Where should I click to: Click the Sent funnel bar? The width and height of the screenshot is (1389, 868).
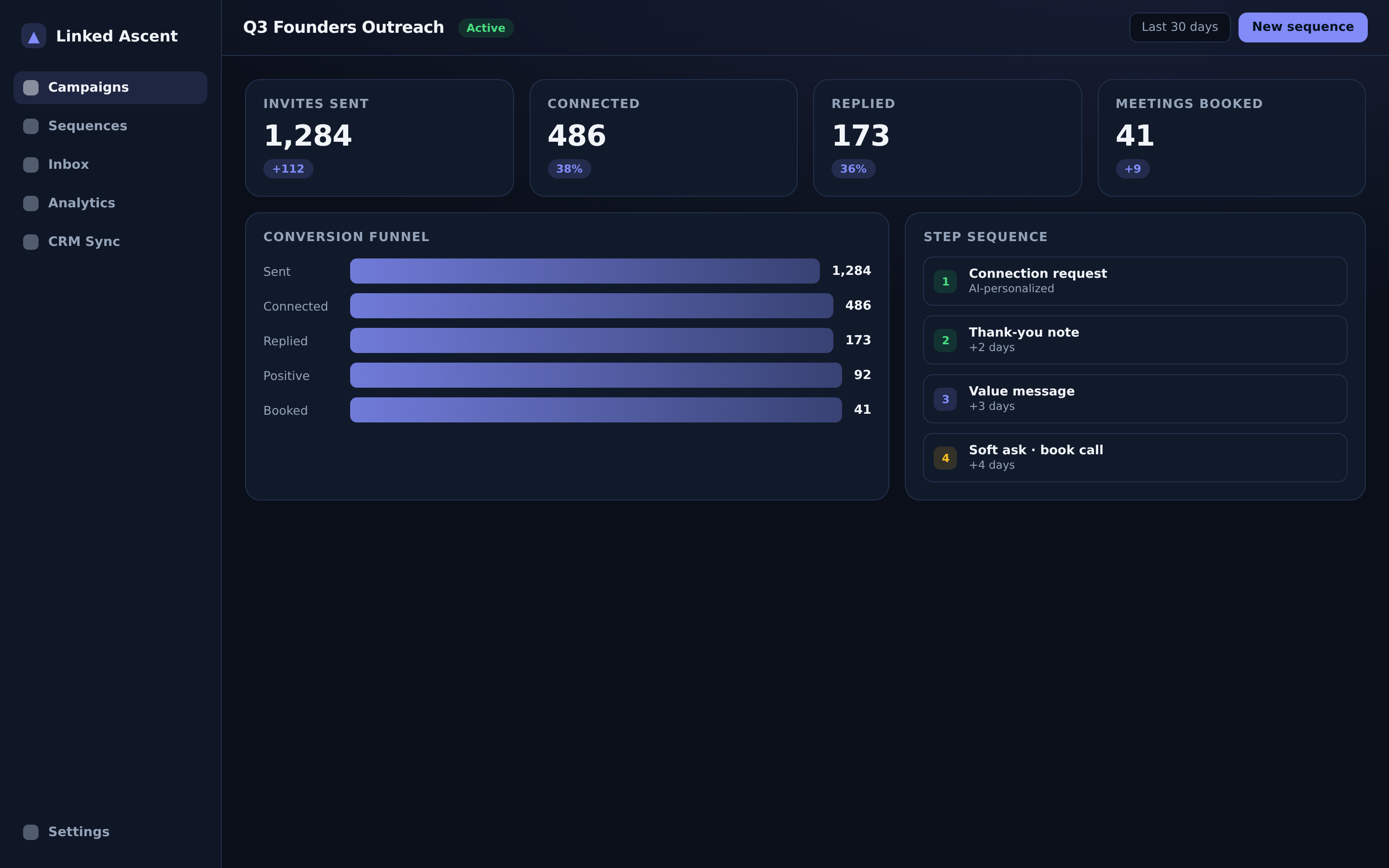point(585,271)
